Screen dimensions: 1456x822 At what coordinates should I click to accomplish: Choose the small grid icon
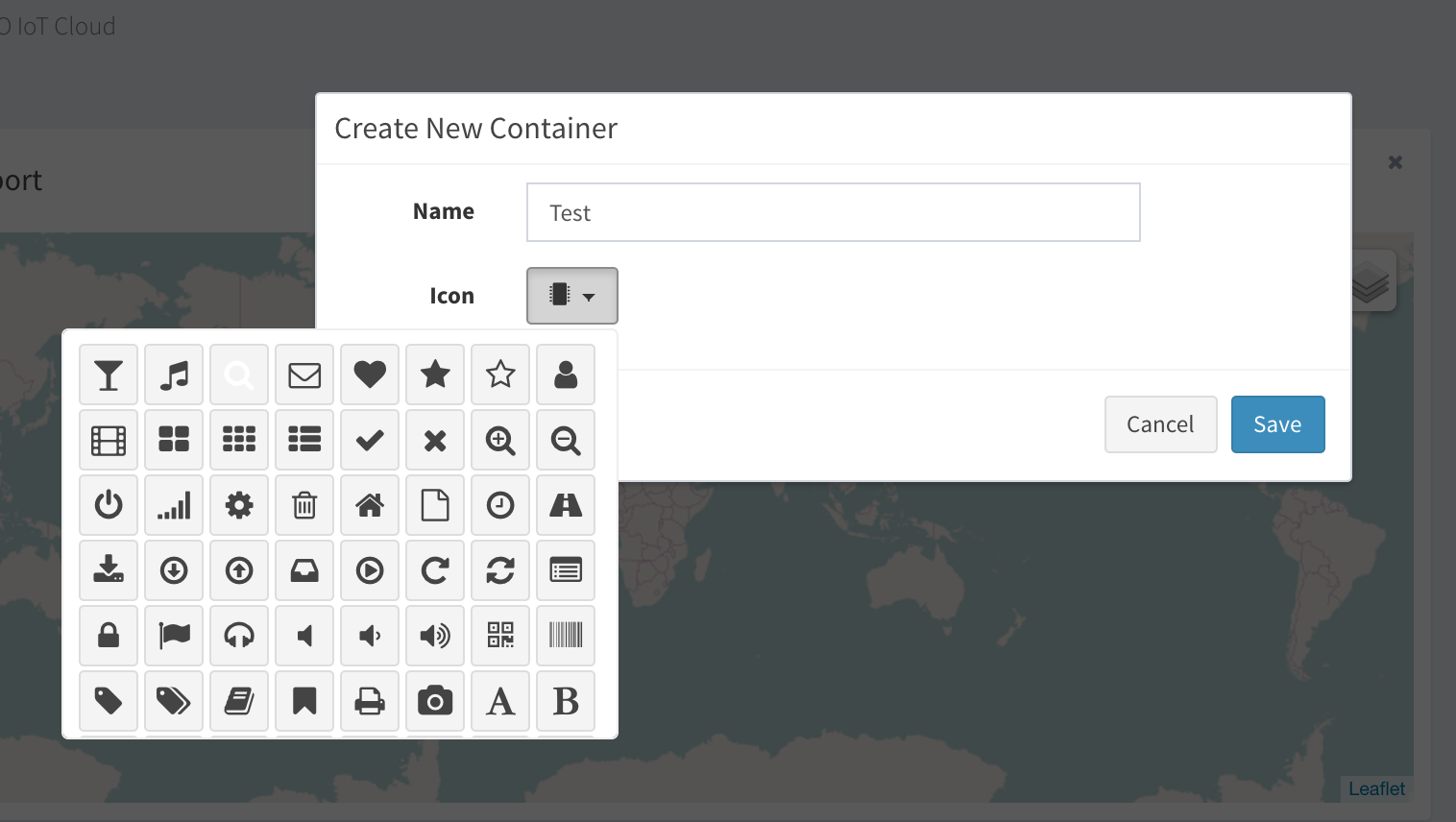tap(239, 440)
